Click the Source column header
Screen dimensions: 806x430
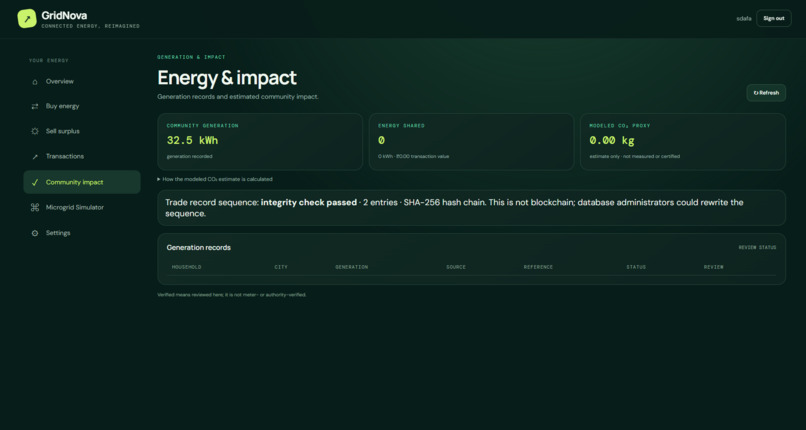click(x=456, y=267)
